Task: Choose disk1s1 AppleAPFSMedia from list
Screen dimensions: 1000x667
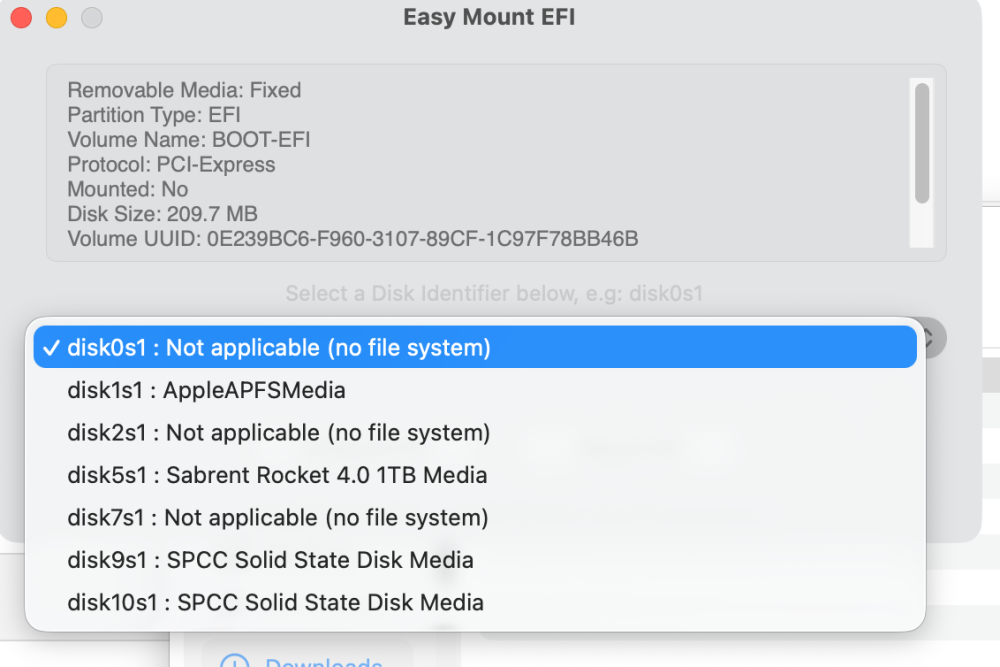Action: point(475,390)
